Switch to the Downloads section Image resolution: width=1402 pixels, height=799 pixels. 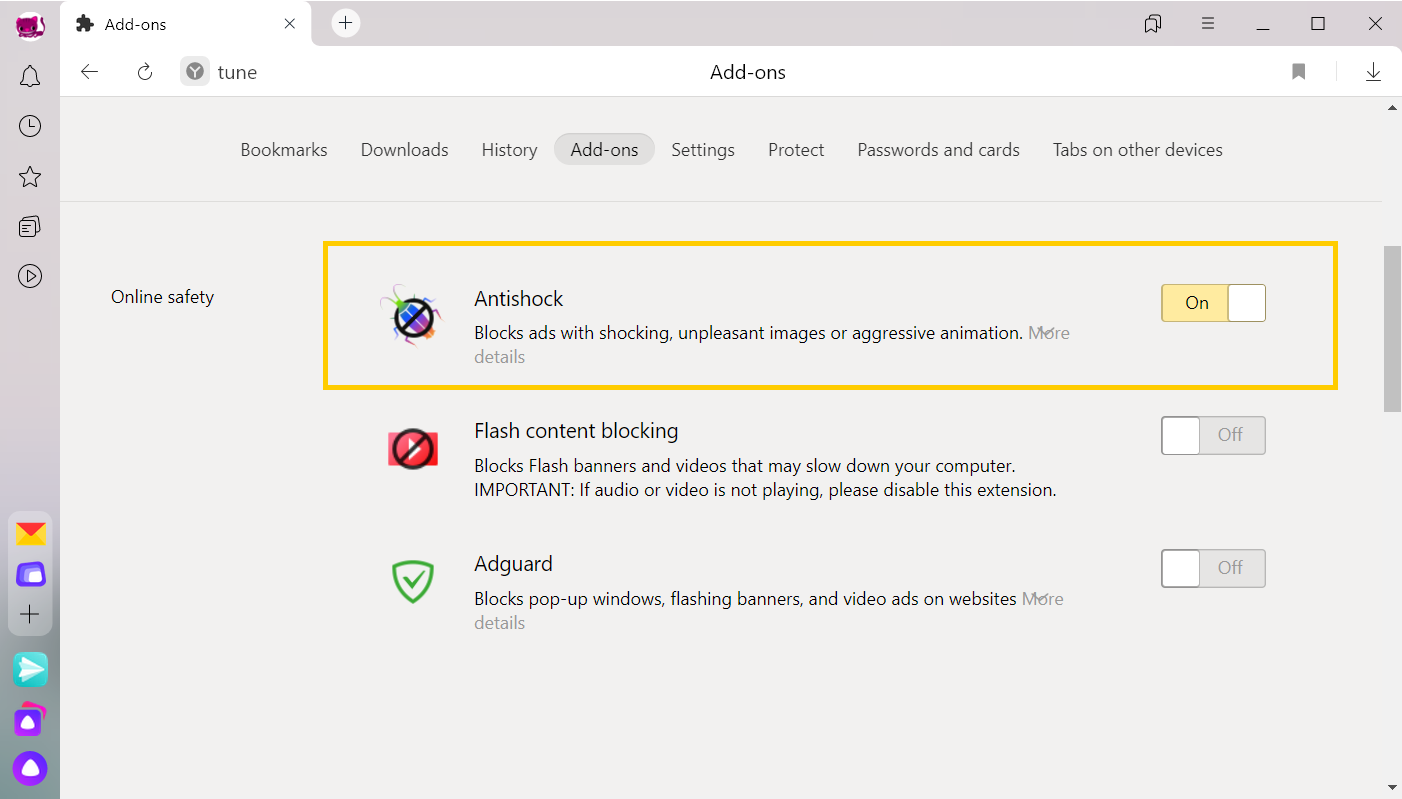point(404,150)
